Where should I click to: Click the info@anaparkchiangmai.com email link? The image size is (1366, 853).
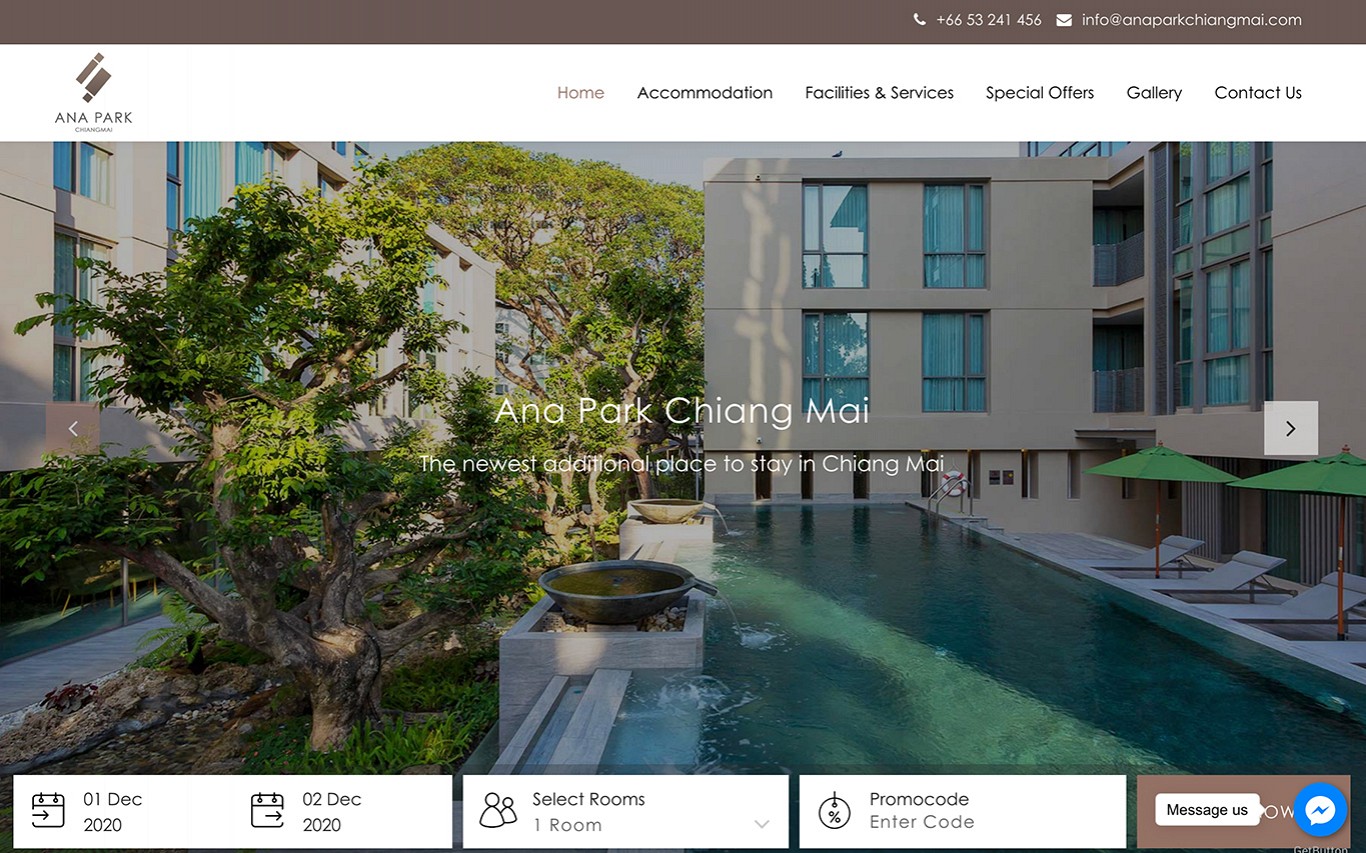tap(1192, 20)
